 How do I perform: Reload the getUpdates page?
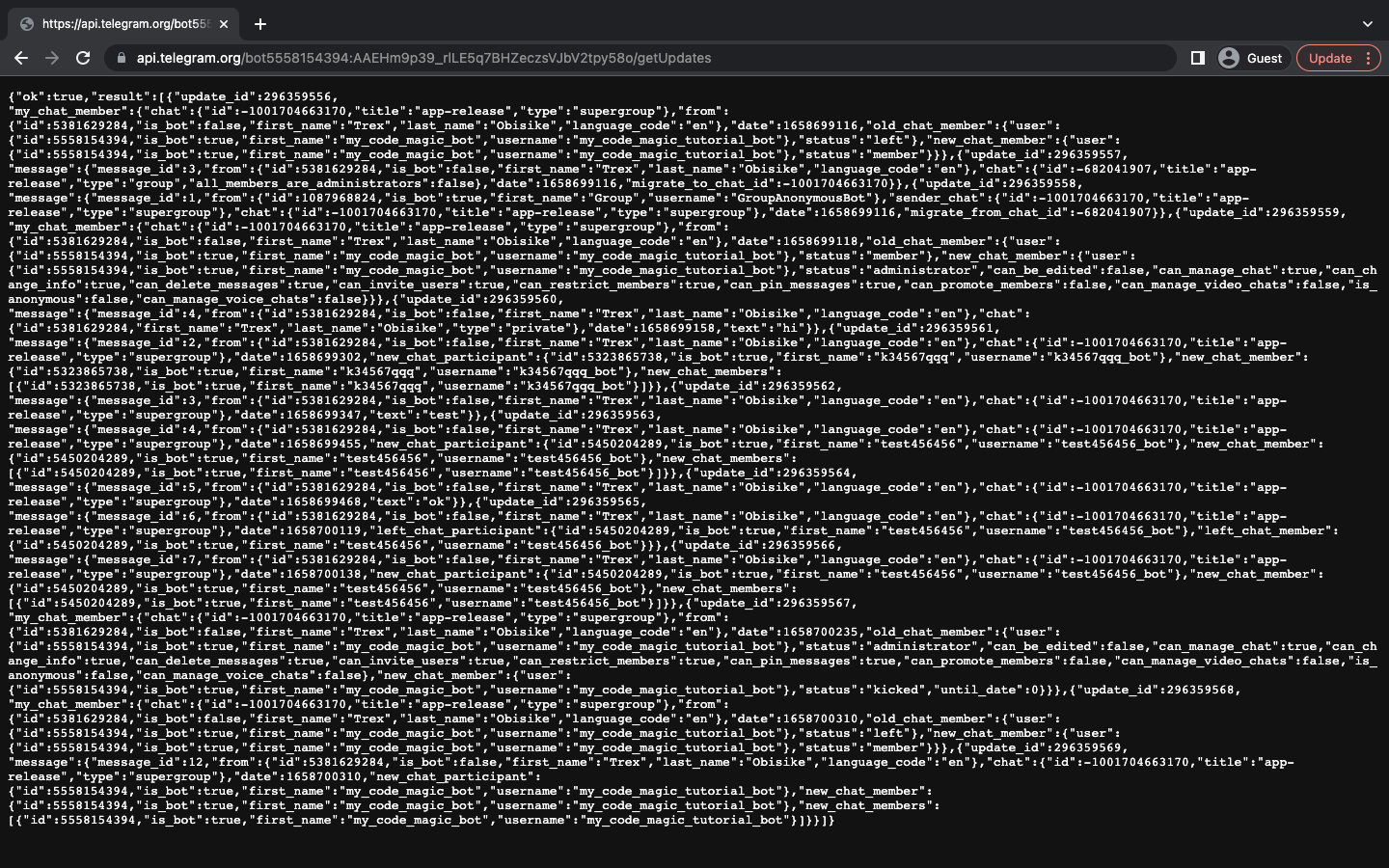coord(83,58)
